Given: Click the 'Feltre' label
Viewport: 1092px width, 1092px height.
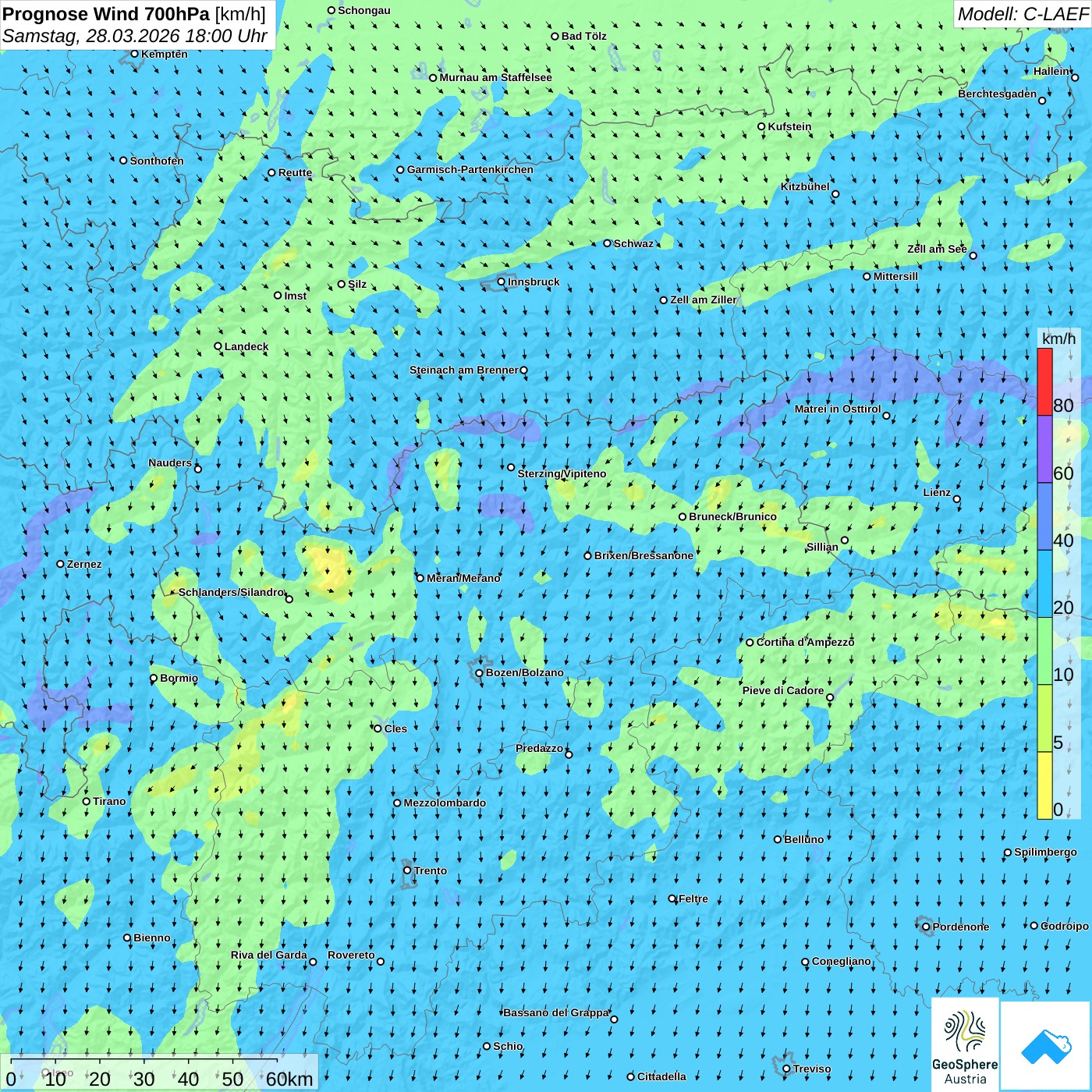Looking at the screenshot, I should pyautogui.click(x=693, y=899).
